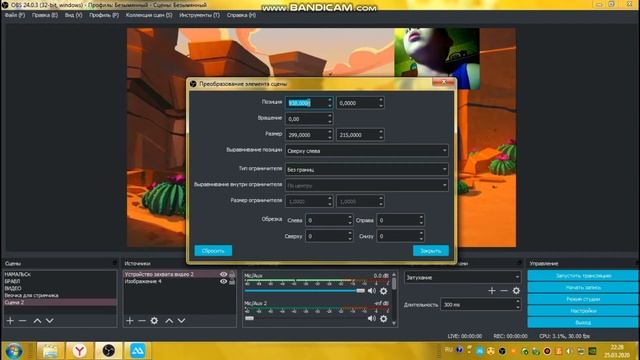
Task: Lock the Изображение 4 source
Action: [232, 281]
